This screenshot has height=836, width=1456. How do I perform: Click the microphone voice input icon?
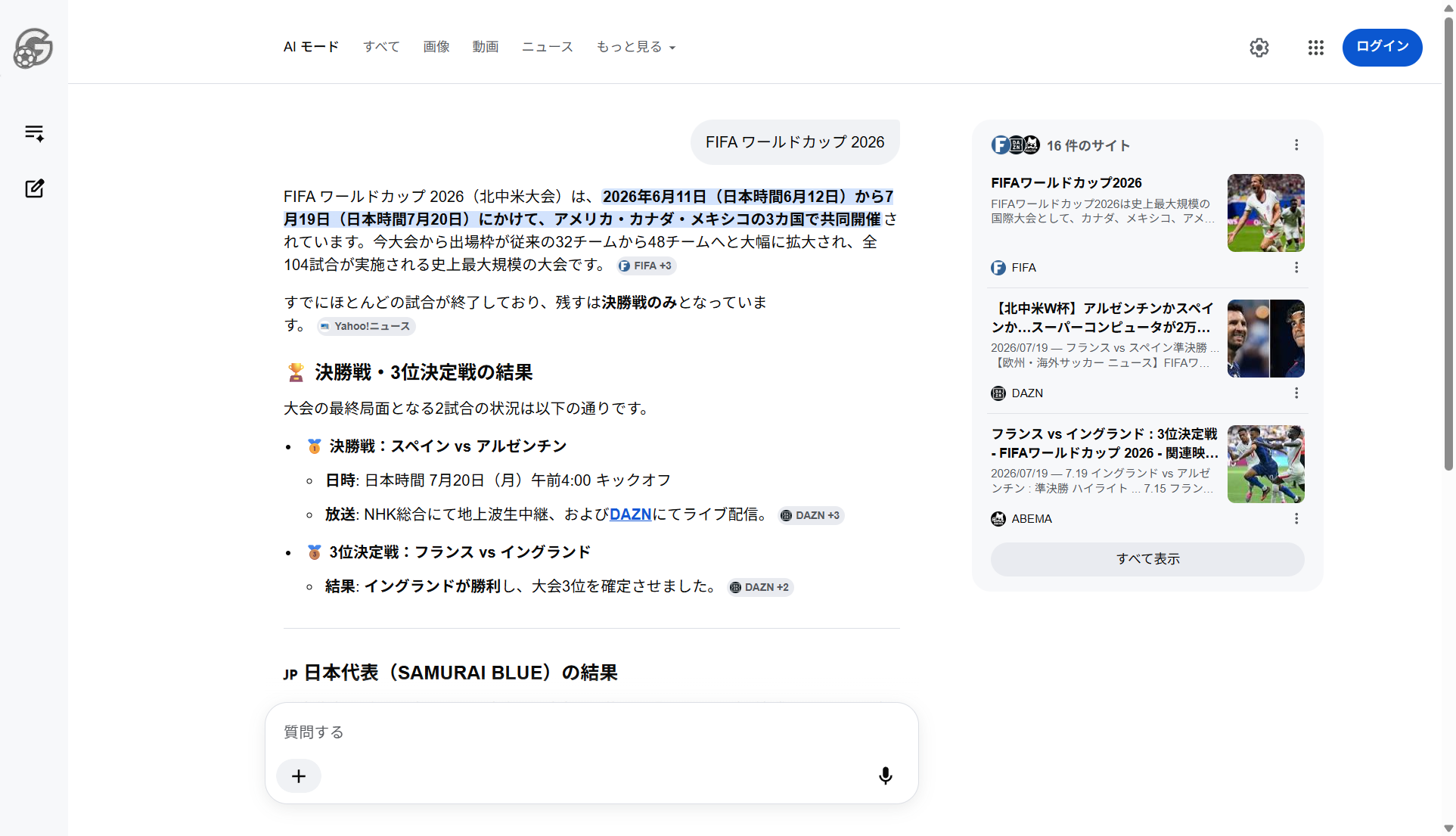click(885, 775)
